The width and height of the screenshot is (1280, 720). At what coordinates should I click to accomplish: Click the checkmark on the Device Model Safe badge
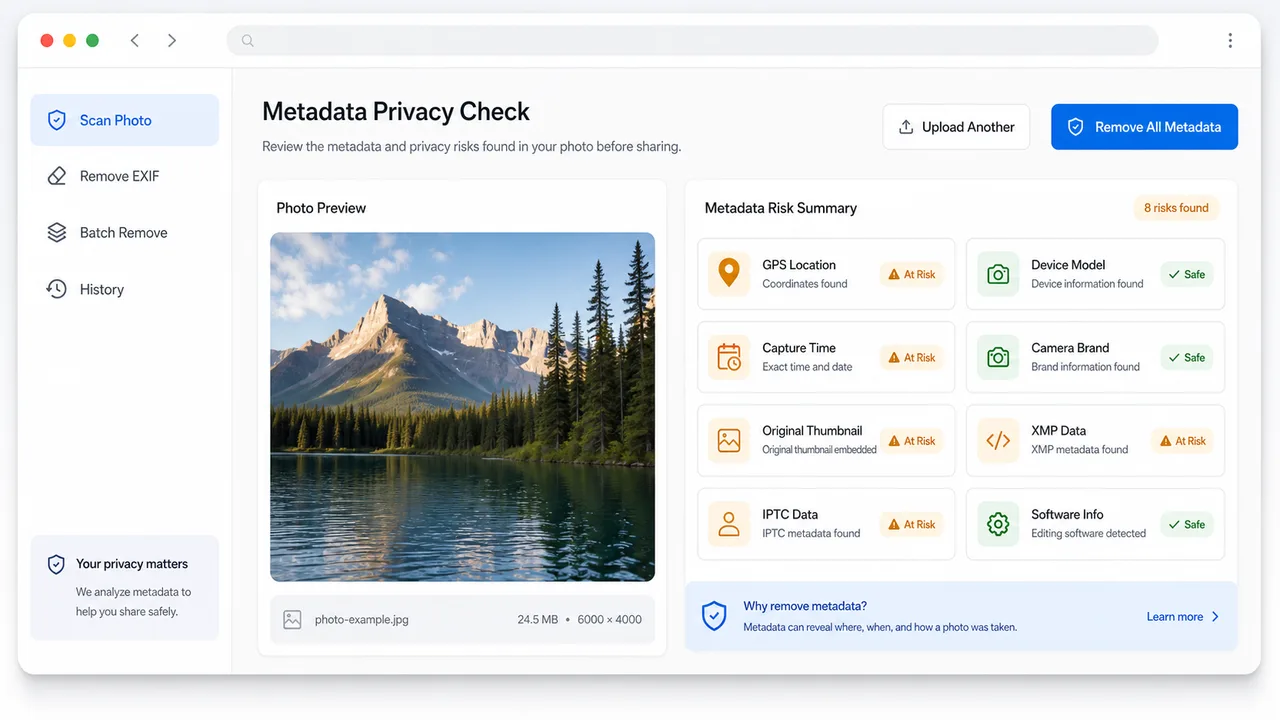coord(1174,274)
